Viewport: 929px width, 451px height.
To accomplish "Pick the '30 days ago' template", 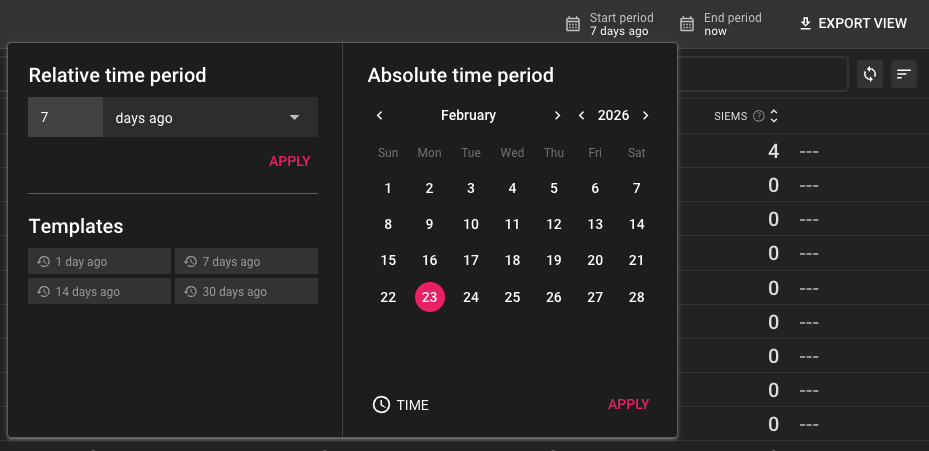I will (246, 292).
